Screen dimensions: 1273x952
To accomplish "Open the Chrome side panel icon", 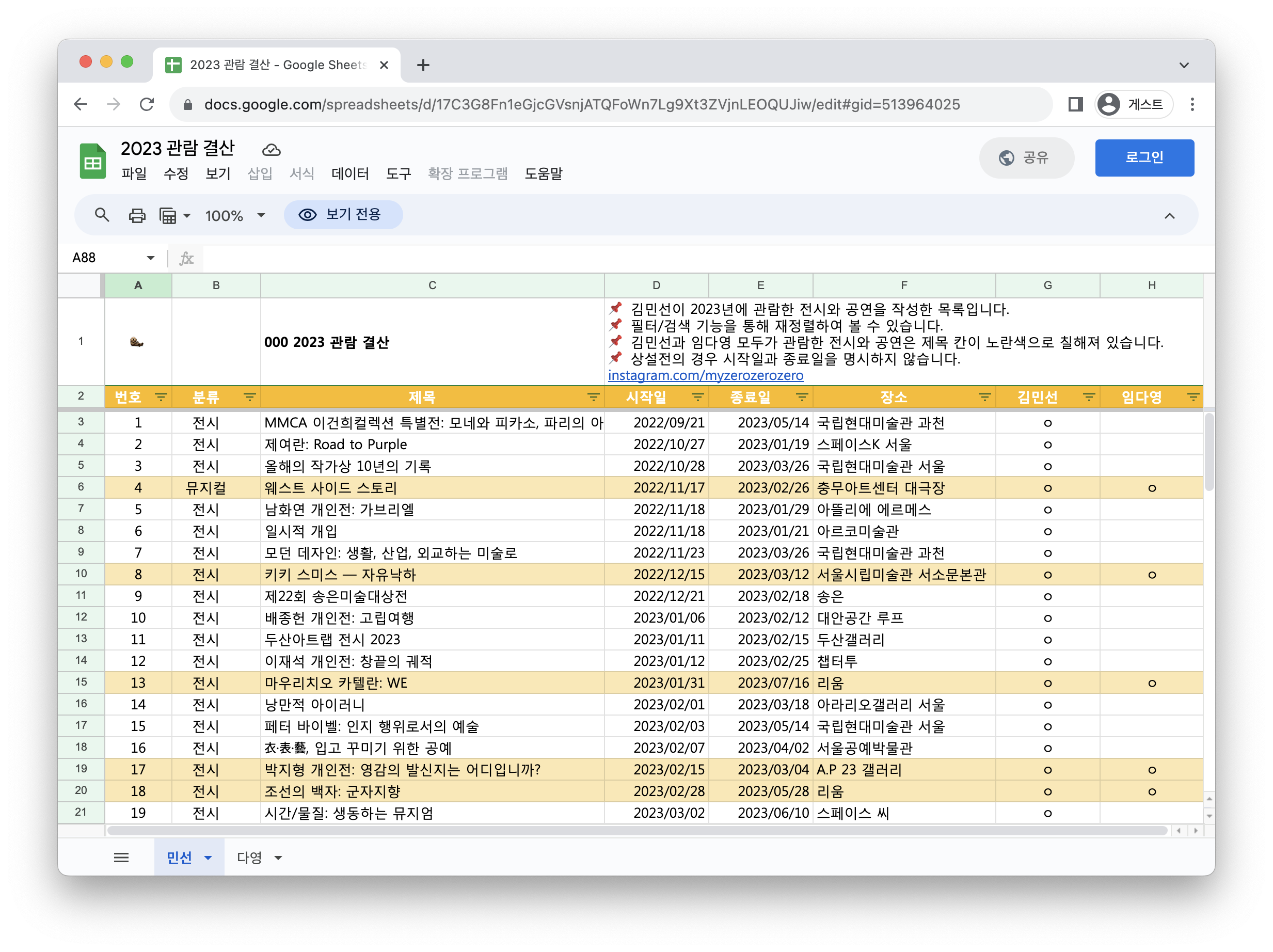I will pos(1075,104).
